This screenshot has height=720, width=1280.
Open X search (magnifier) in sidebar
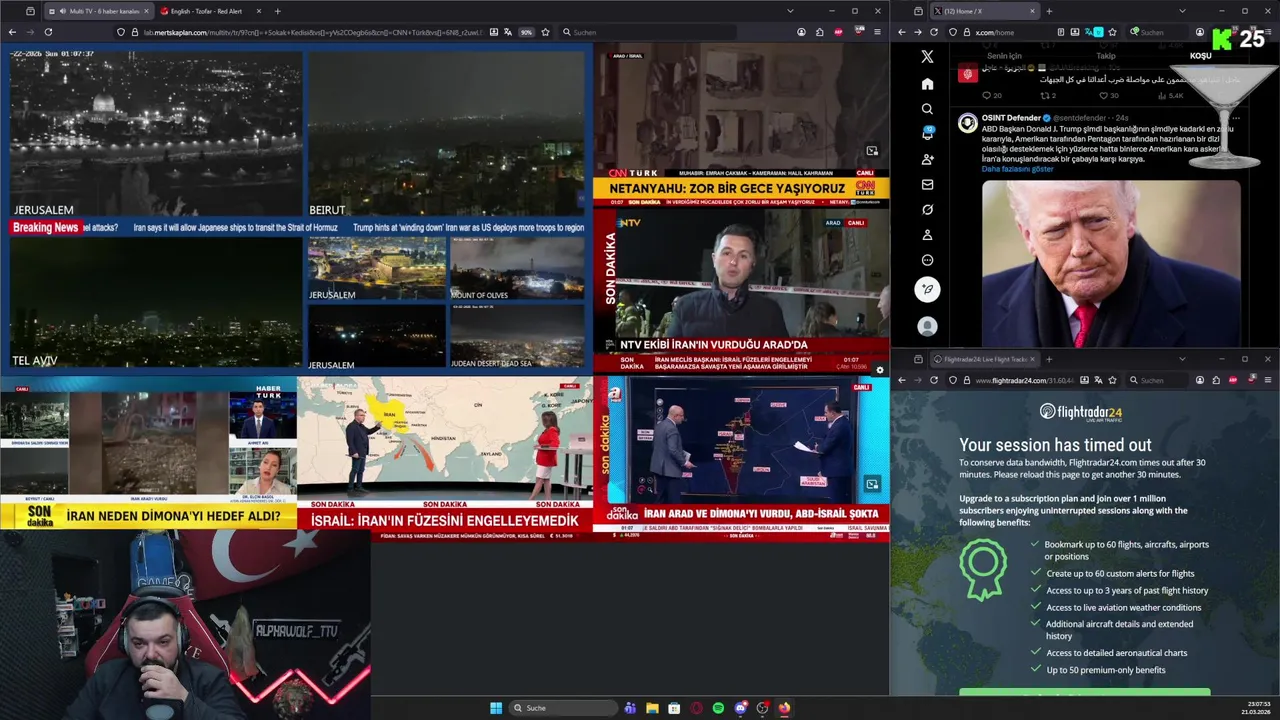pyautogui.click(x=927, y=109)
